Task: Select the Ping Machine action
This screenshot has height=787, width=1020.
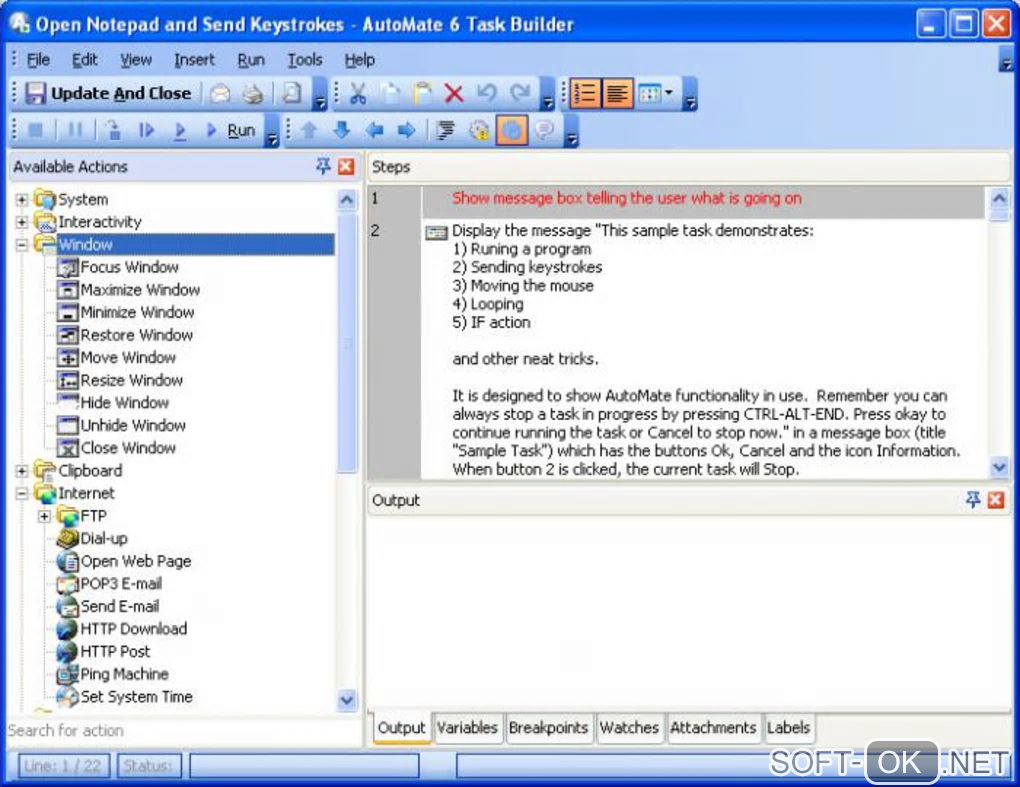Action: point(124,674)
